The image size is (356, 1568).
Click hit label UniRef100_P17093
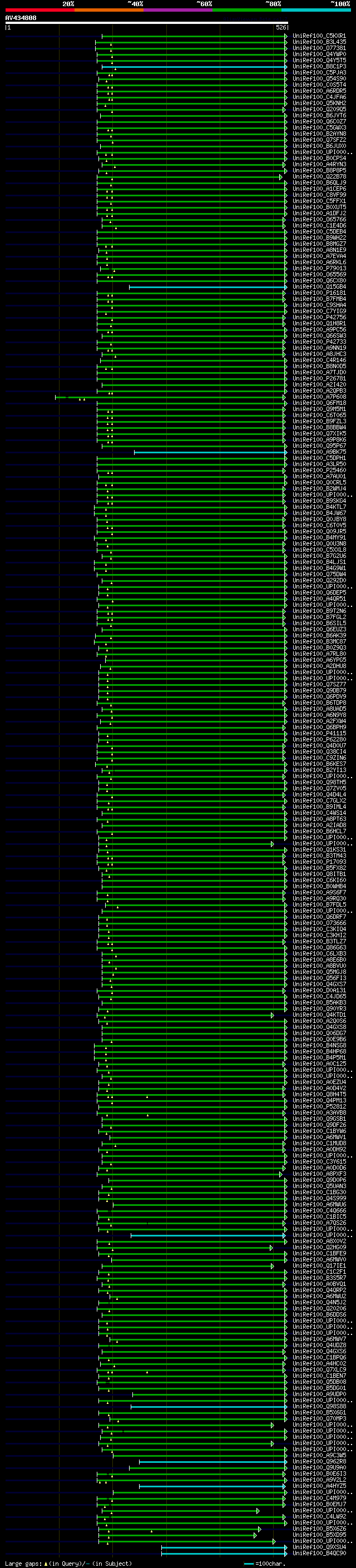[x=319, y=862]
